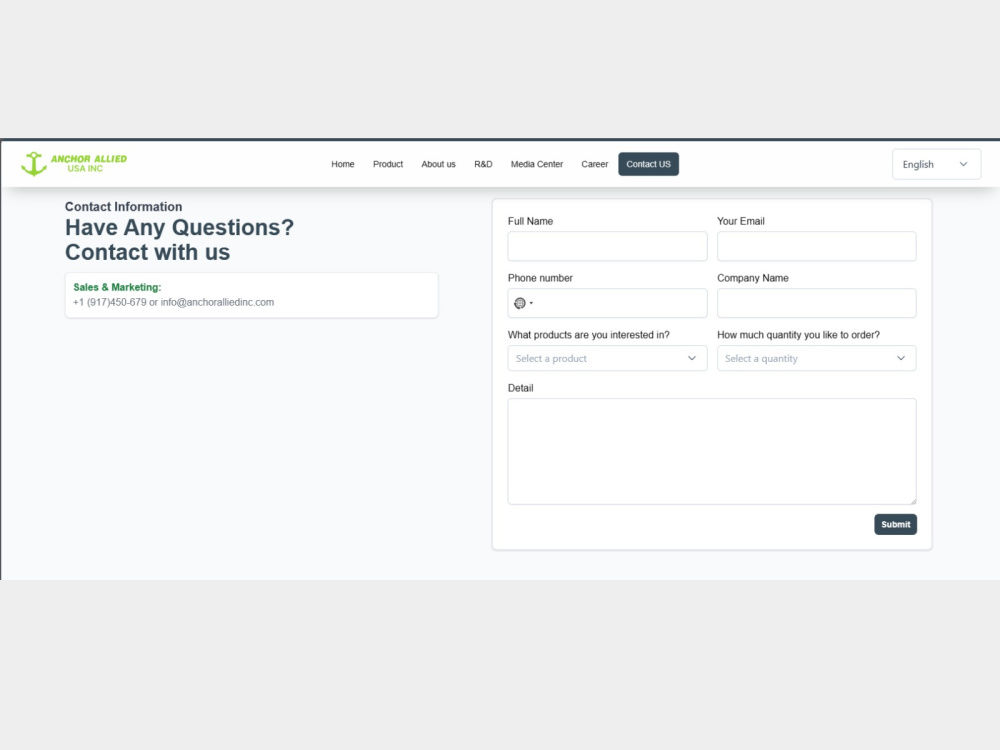This screenshot has width=1000, height=750.
Task: Click the Anchor Allied USA Inc logo
Action: (74, 164)
